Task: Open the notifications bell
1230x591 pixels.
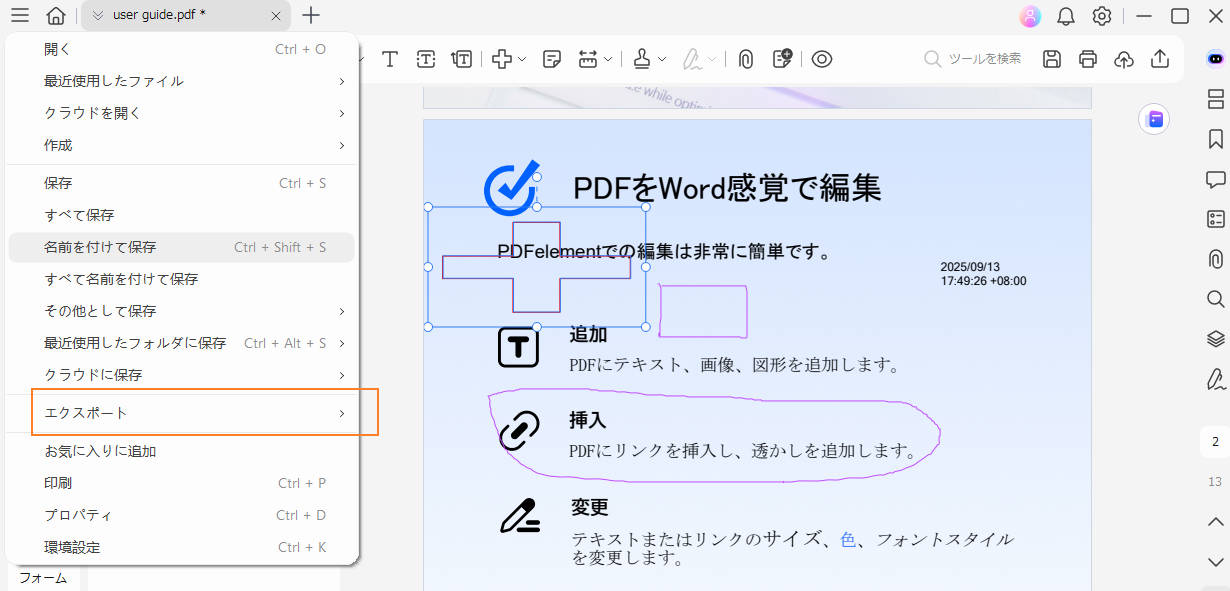Action: pos(1066,16)
